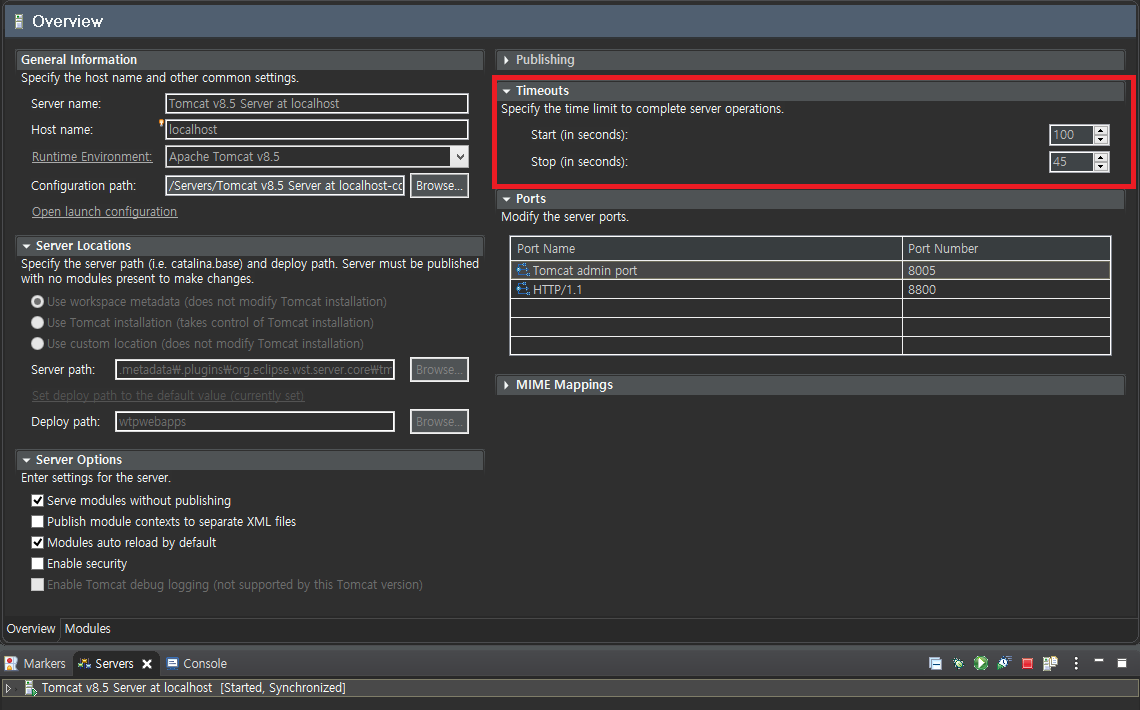Click Open launch configuration link
This screenshot has width=1140, height=710.
(104, 211)
